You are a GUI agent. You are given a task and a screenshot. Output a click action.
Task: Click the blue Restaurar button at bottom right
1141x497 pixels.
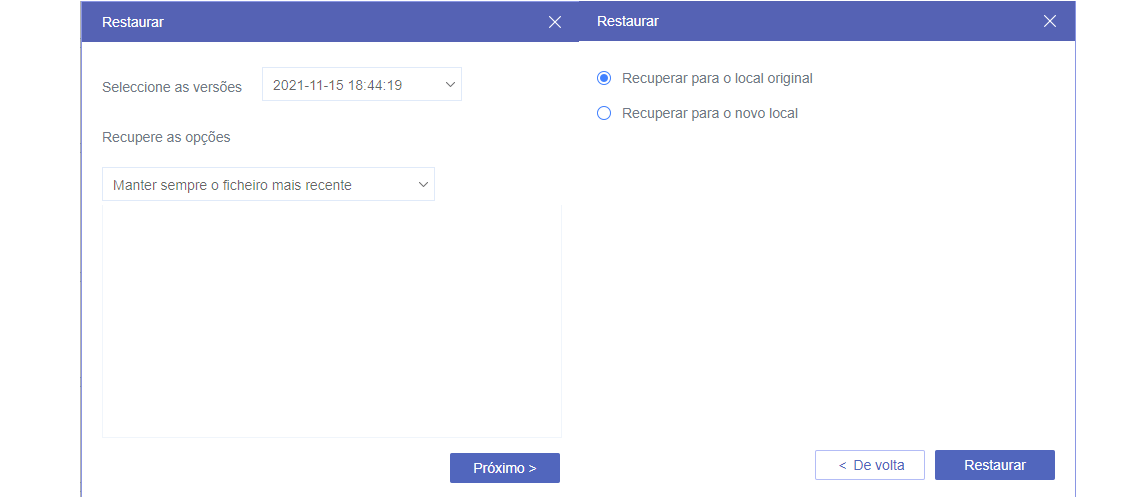(x=995, y=465)
